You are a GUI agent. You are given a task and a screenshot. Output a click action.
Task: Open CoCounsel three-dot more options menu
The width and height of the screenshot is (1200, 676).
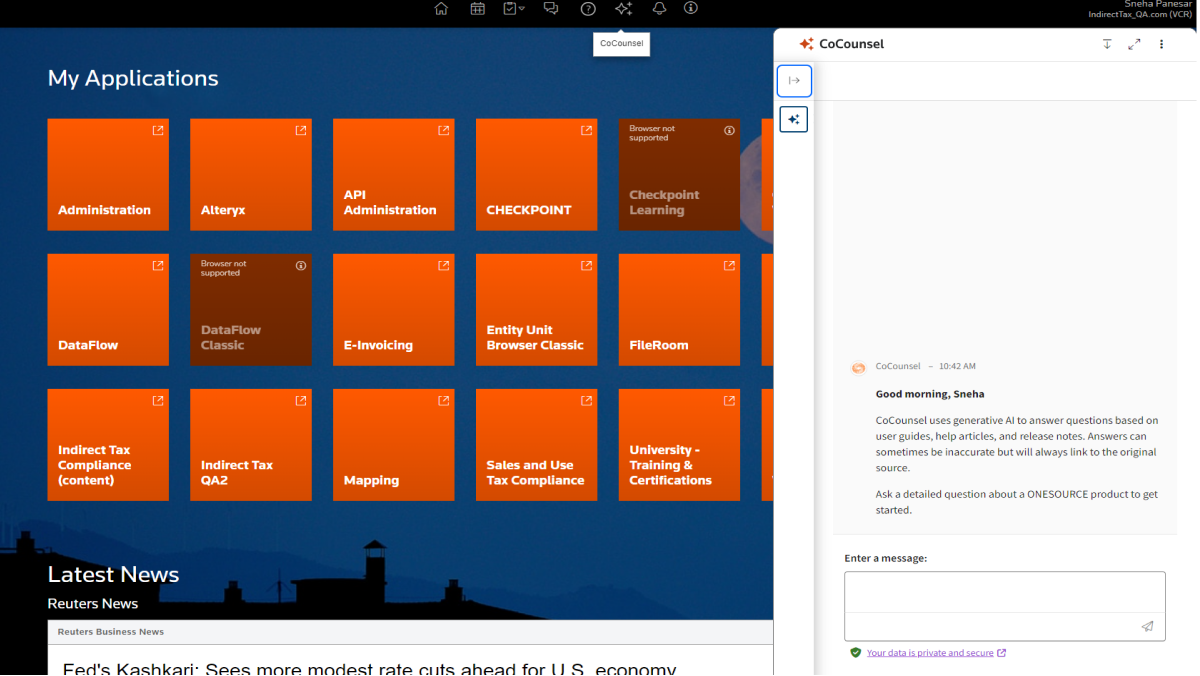(x=1161, y=44)
